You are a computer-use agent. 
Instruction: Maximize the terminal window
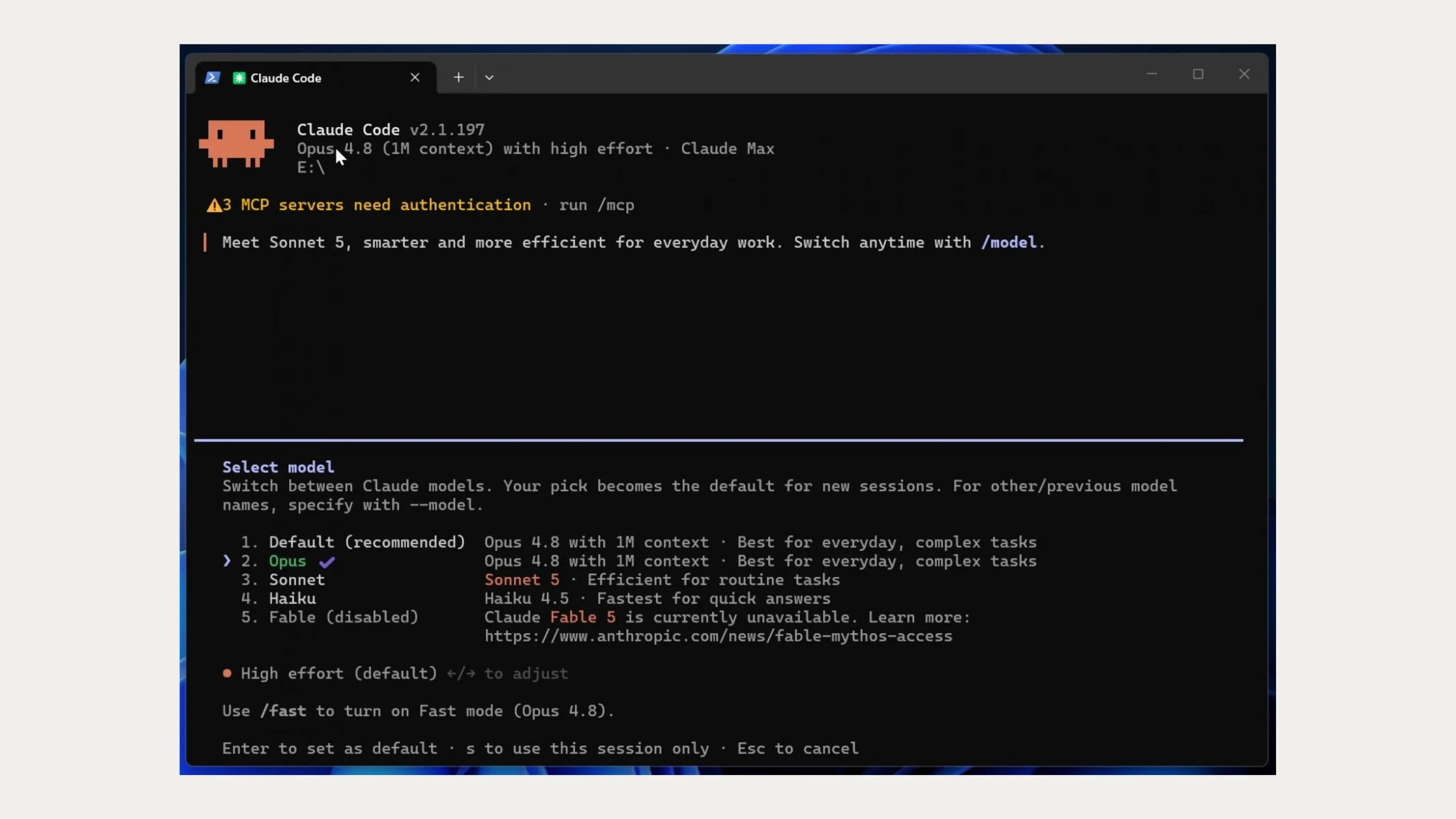click(1198, 74)
